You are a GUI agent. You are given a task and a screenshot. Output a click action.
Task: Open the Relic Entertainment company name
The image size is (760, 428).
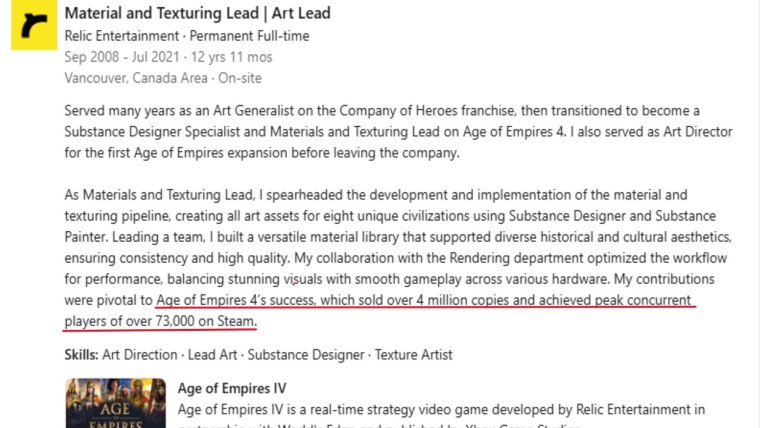[x=122, y=36]
